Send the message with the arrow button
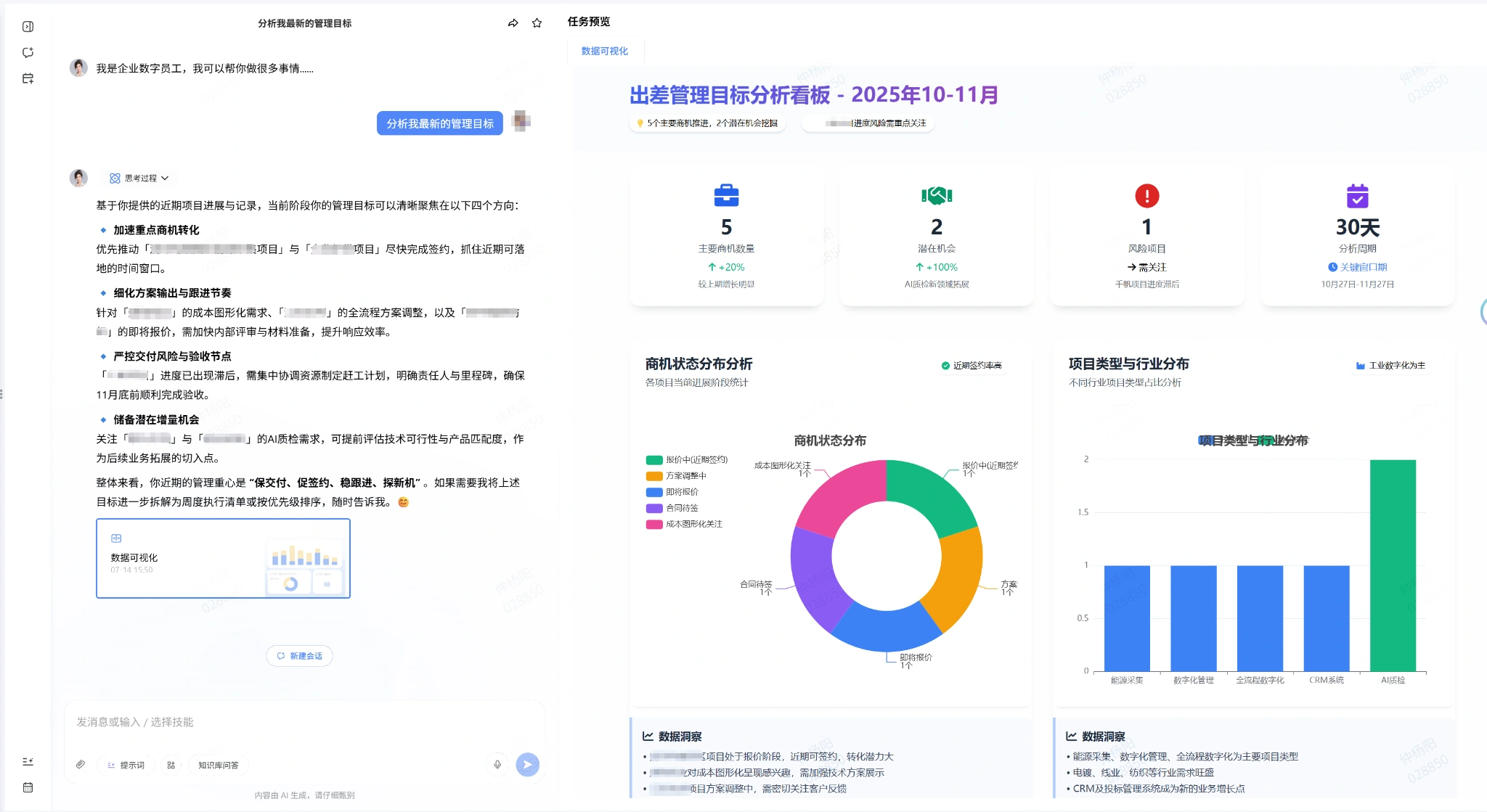 coord(528,764)
